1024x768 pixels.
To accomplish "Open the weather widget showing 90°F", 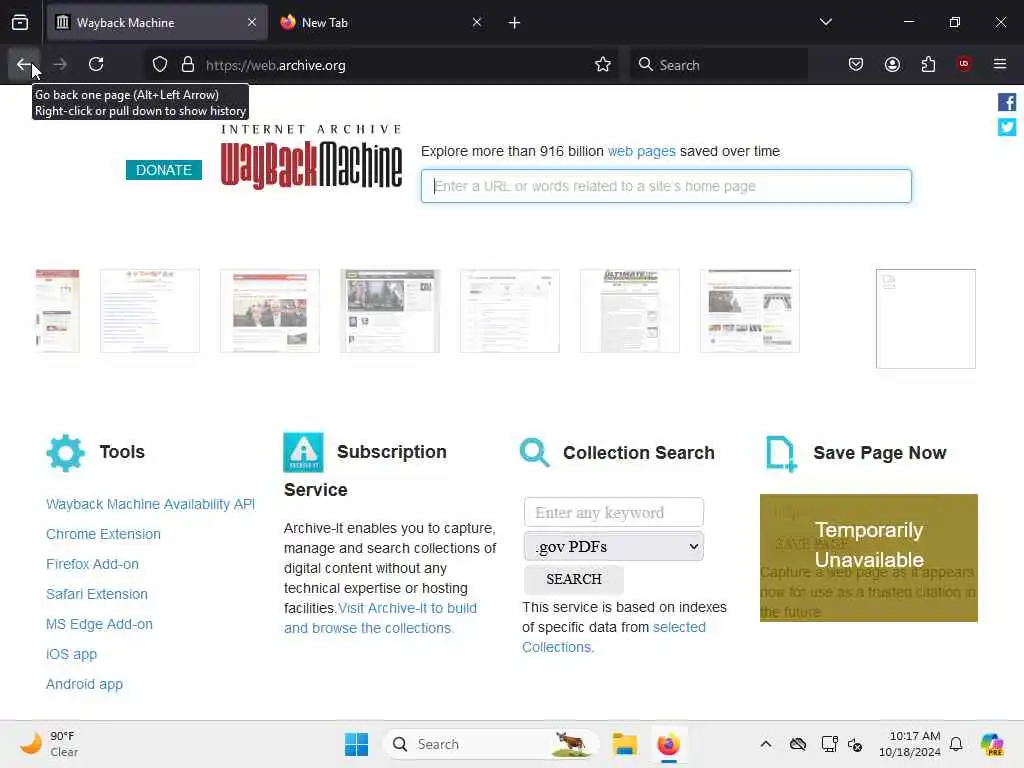I will (x=50, y=744).
